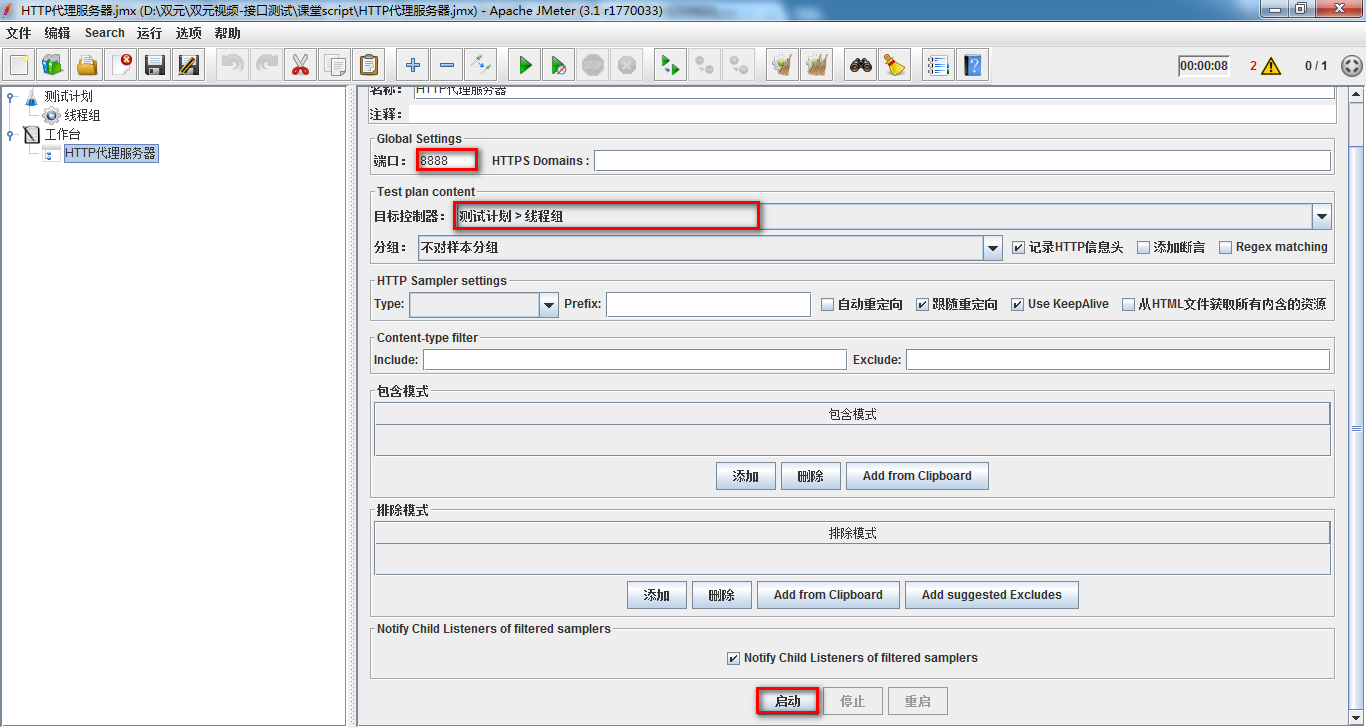Click the Collapse All minus icon
The width and height of the screenshot is (1366, 728).
pos(446,66)
